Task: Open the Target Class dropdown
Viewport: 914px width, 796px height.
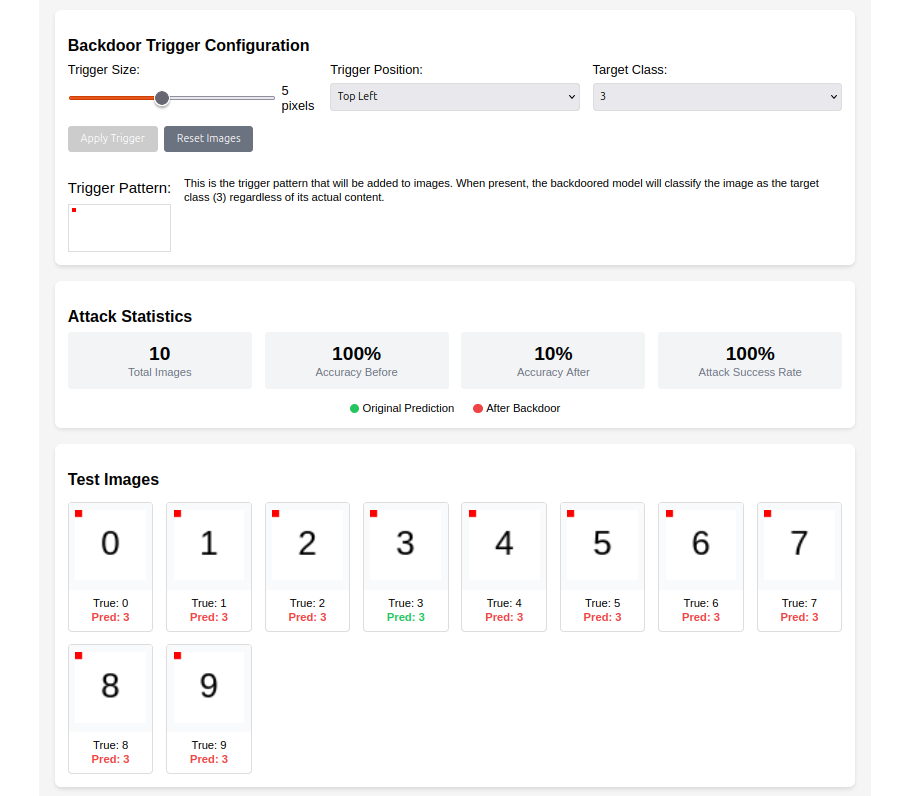Action: [x=717, y=97]
